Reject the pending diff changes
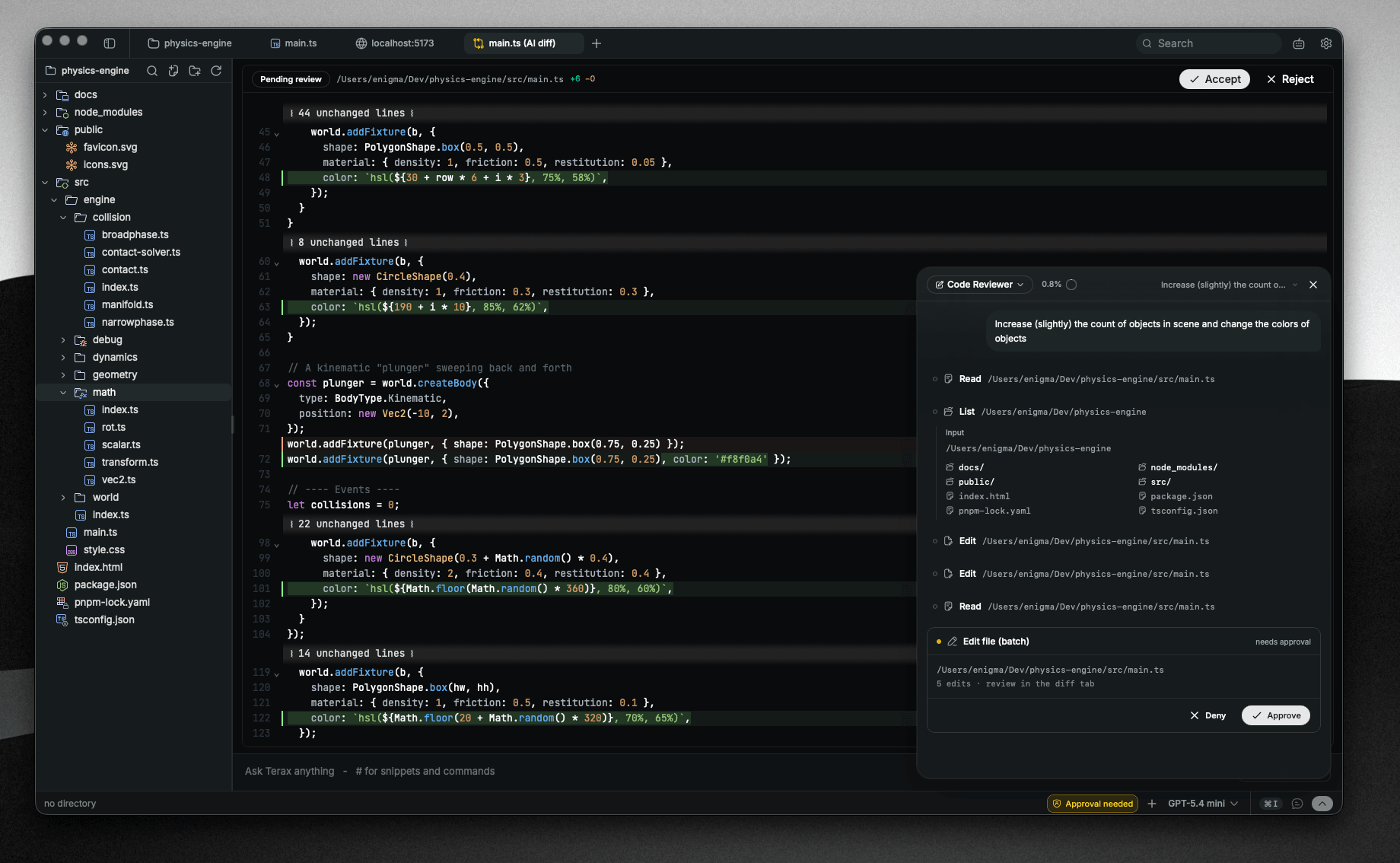 pos(1290,79)
